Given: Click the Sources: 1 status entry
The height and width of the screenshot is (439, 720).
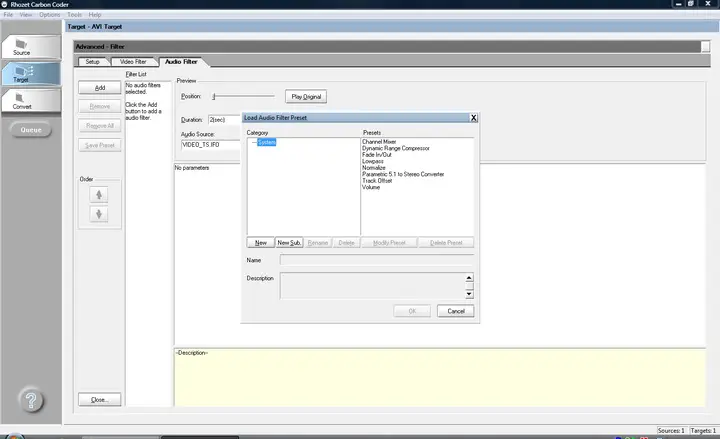Looking at the screenshot, I should pos(671,431).
